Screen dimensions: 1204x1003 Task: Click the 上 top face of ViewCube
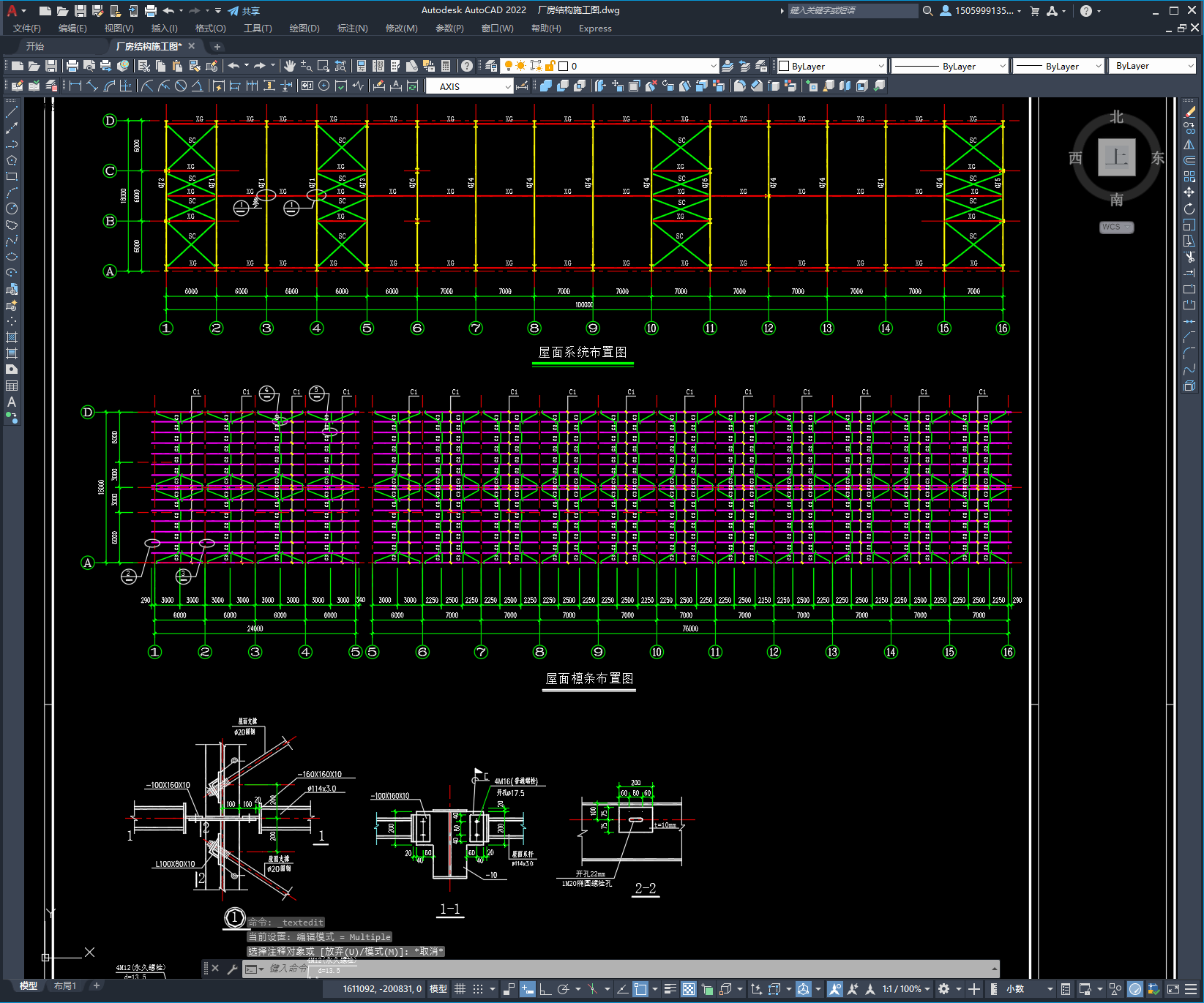[x=1116, y=157]
